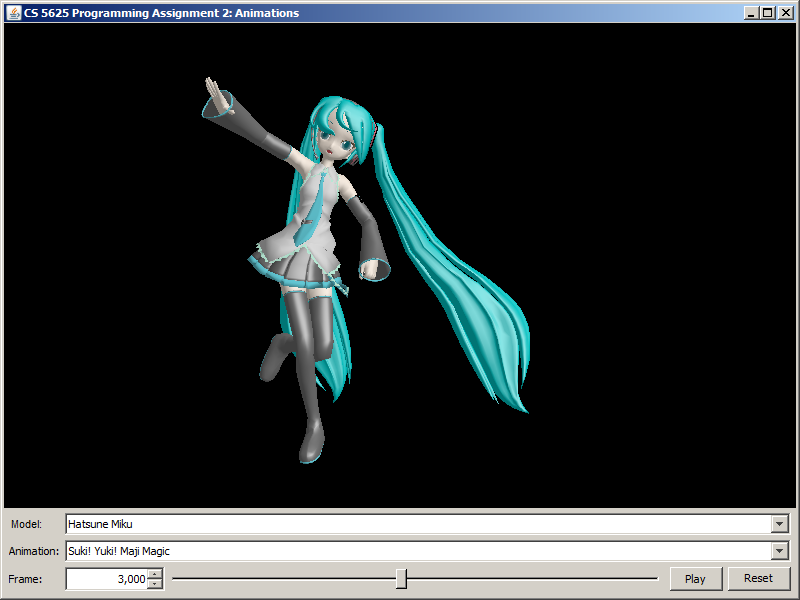
Task: Click the Java icon in the title bar
Action: pos(13,13)
